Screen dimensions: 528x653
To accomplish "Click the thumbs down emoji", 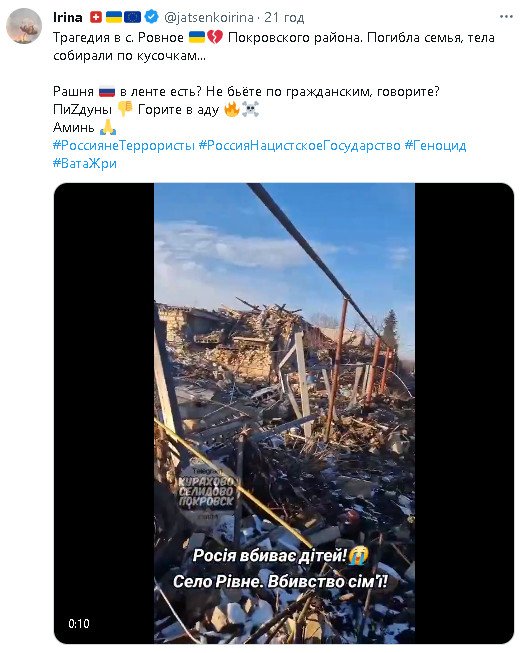I will pos(125,109).
